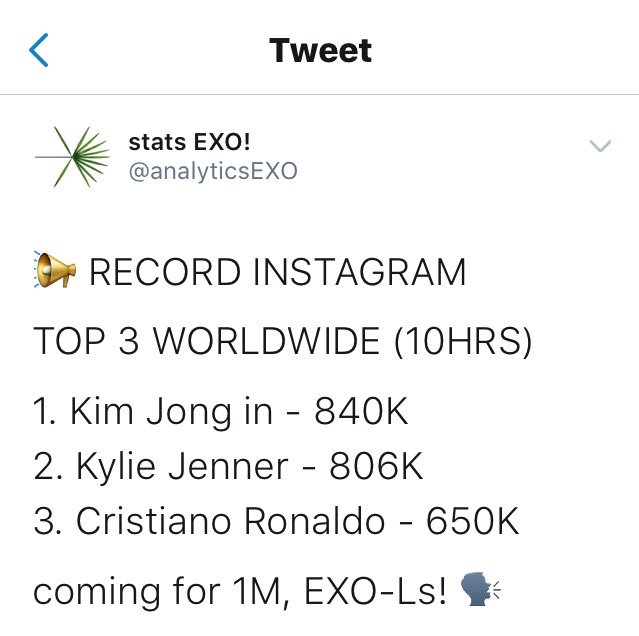Screen dimensions: 639x636
Task: Tap the EXO-Ls! word
Action: tap(375, 591)
